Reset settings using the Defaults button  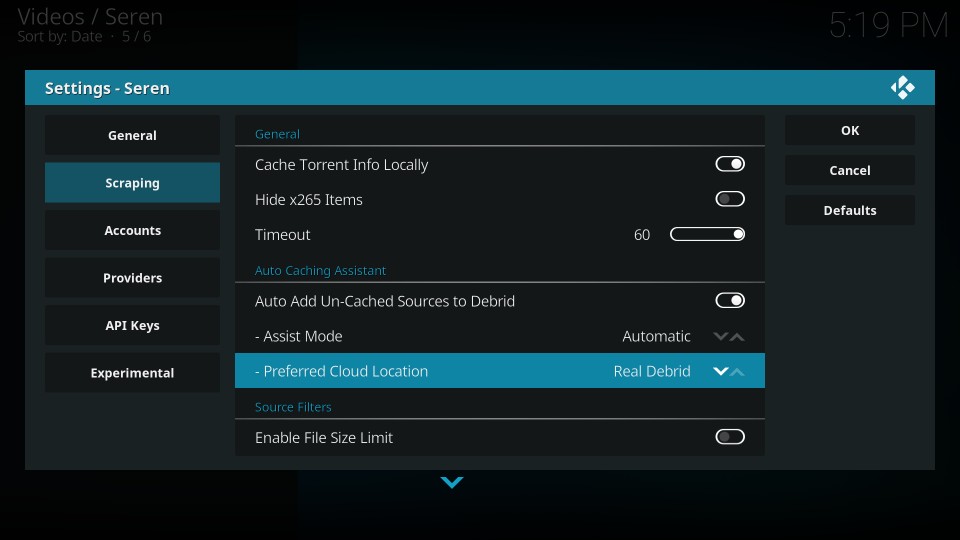[849, 210]
